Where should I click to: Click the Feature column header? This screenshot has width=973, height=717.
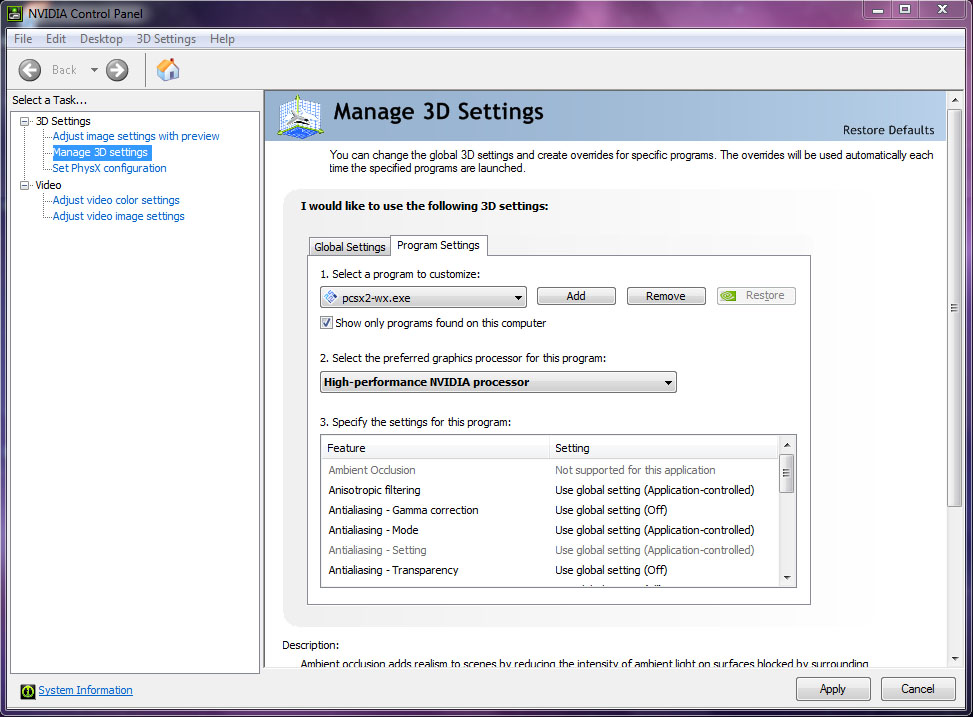pos(435,448)
